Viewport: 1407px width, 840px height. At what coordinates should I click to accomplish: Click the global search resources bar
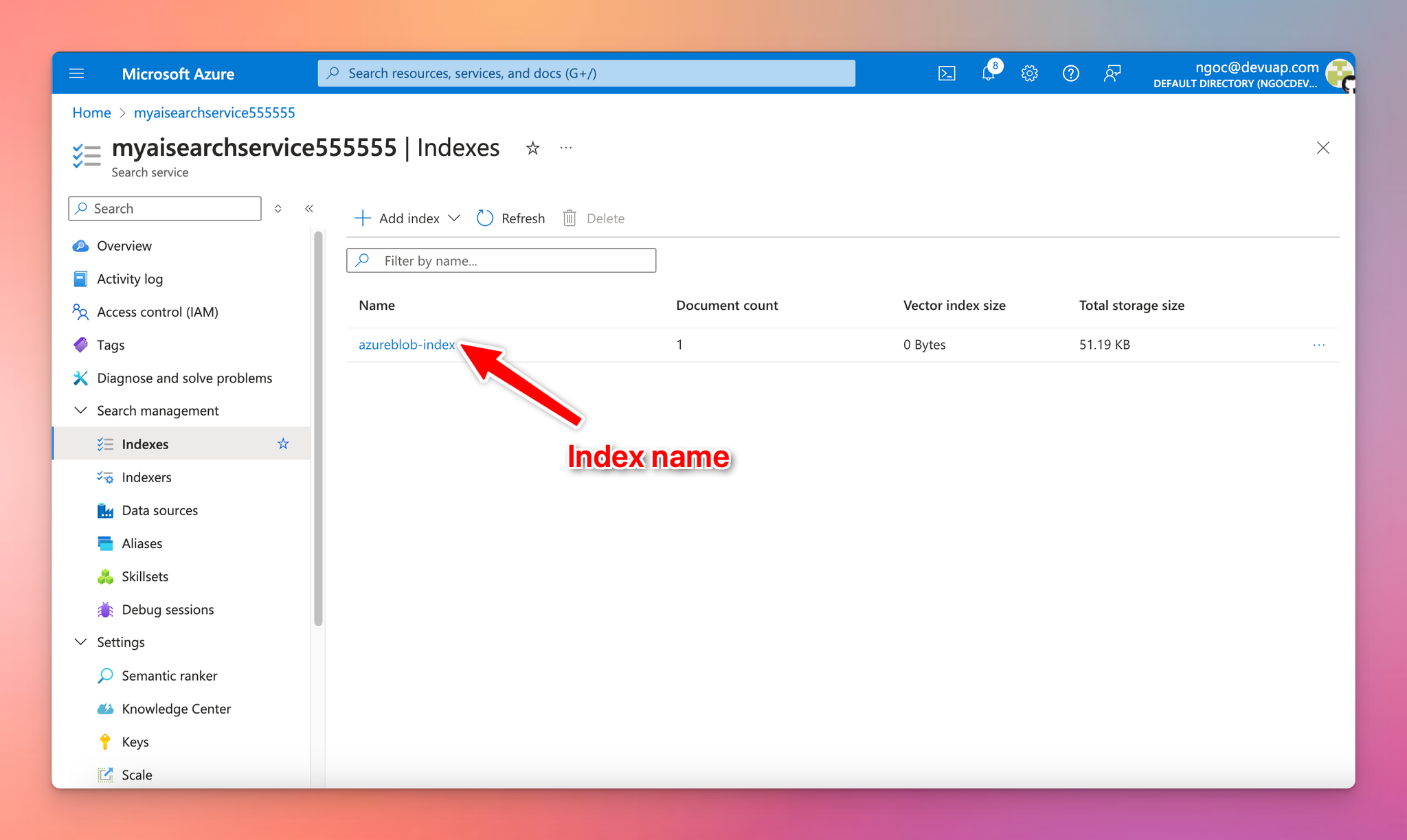pos(586,73)
